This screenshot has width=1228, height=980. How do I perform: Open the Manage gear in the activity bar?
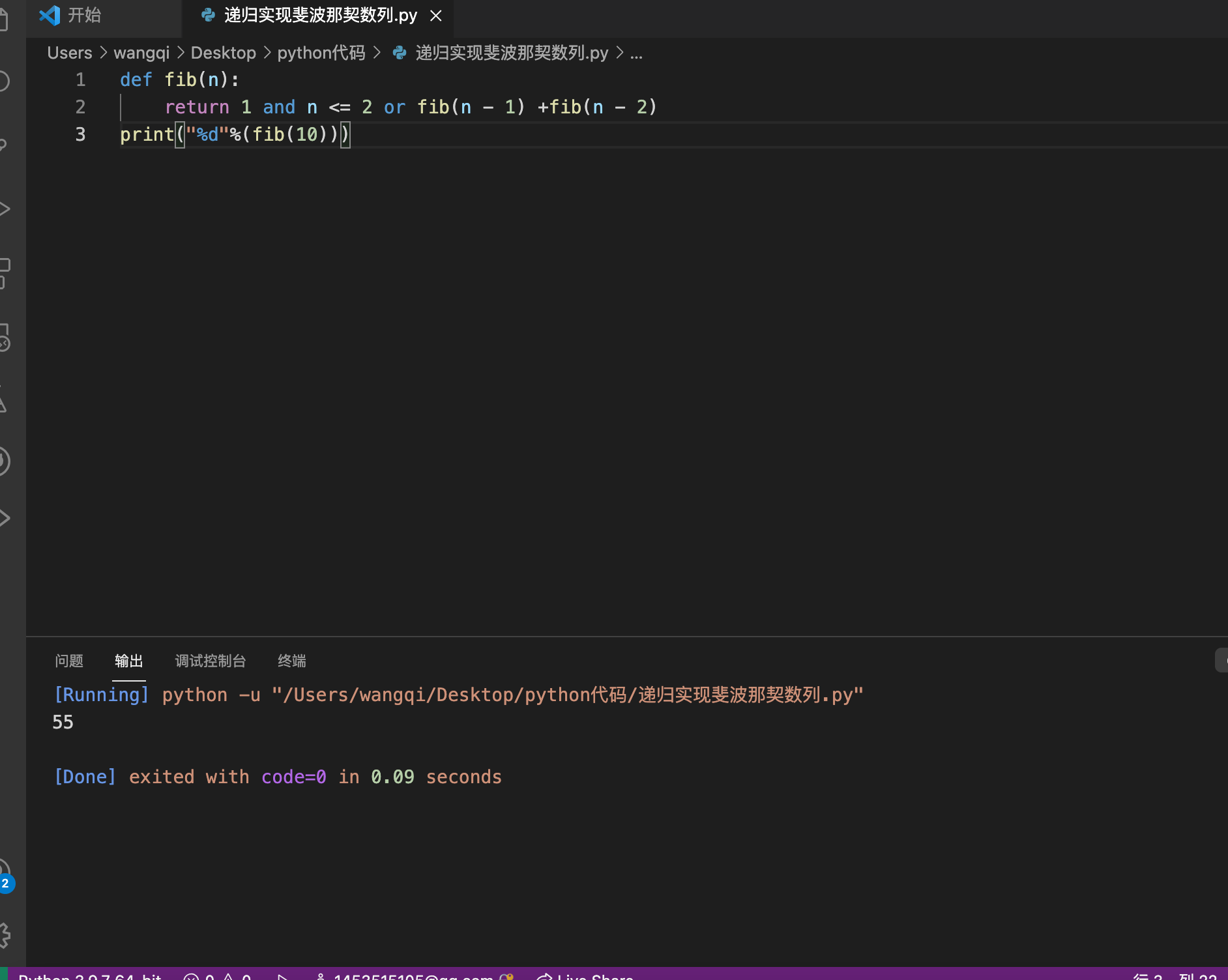(x=5, y=936)
